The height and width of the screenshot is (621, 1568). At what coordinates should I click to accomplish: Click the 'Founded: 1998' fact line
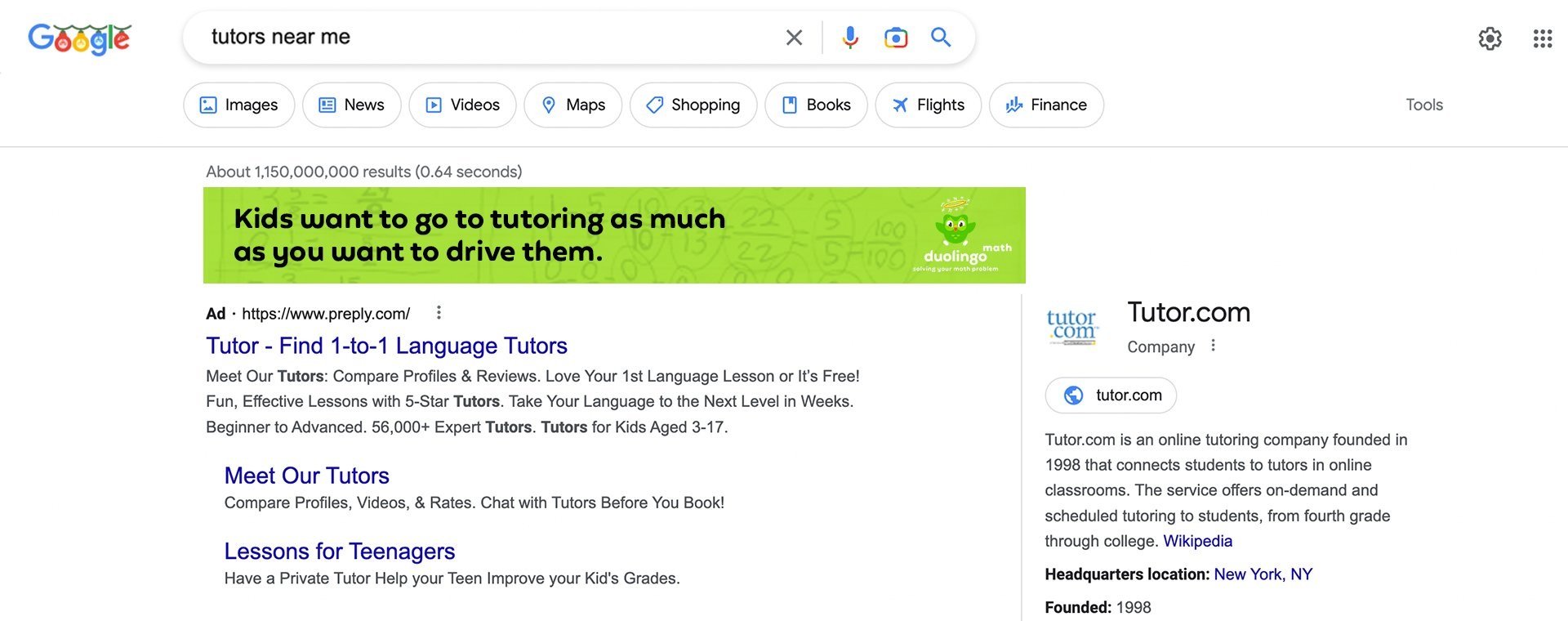click(x=1098, y=607)
